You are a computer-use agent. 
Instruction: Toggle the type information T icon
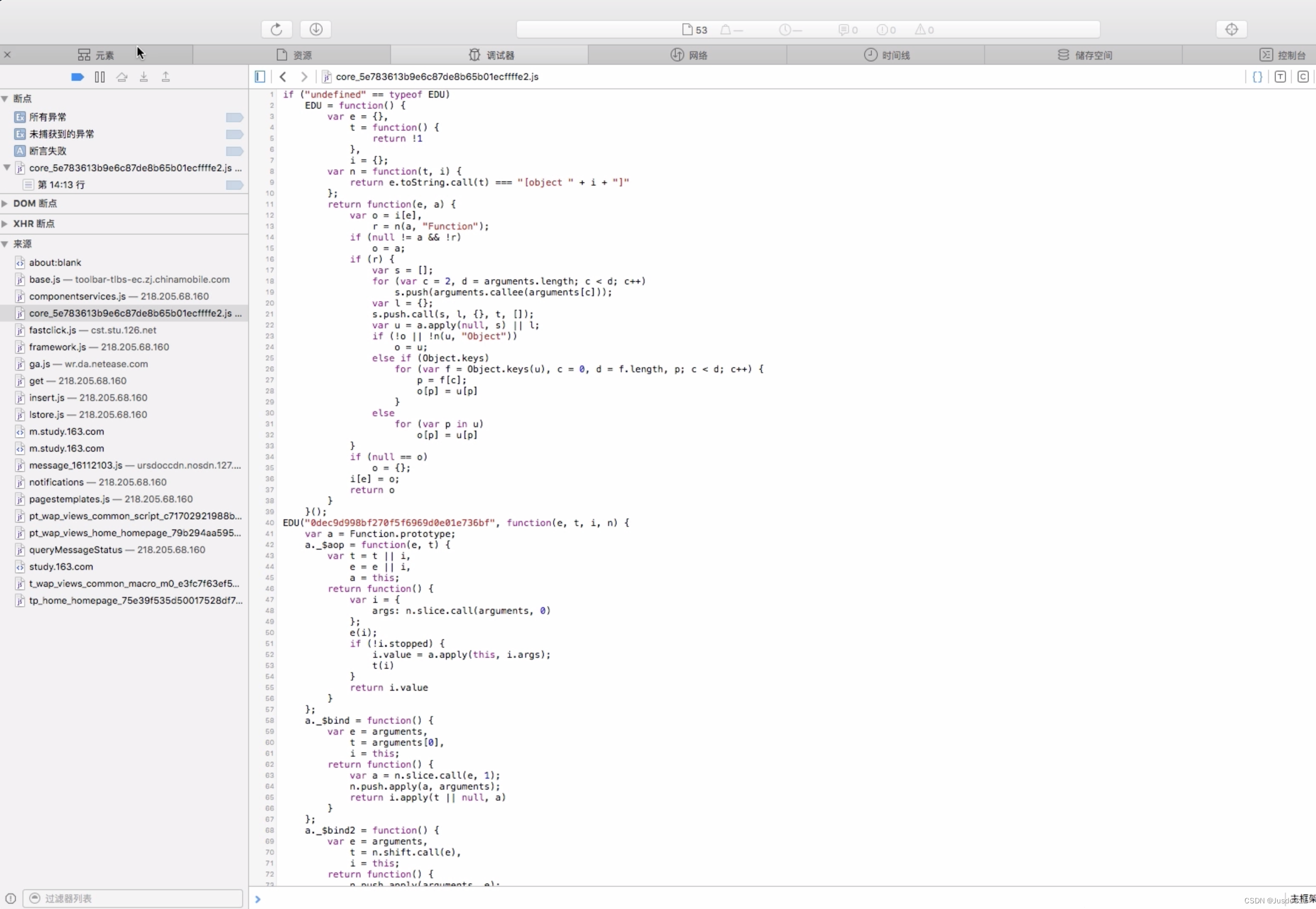pos(1280,77)
